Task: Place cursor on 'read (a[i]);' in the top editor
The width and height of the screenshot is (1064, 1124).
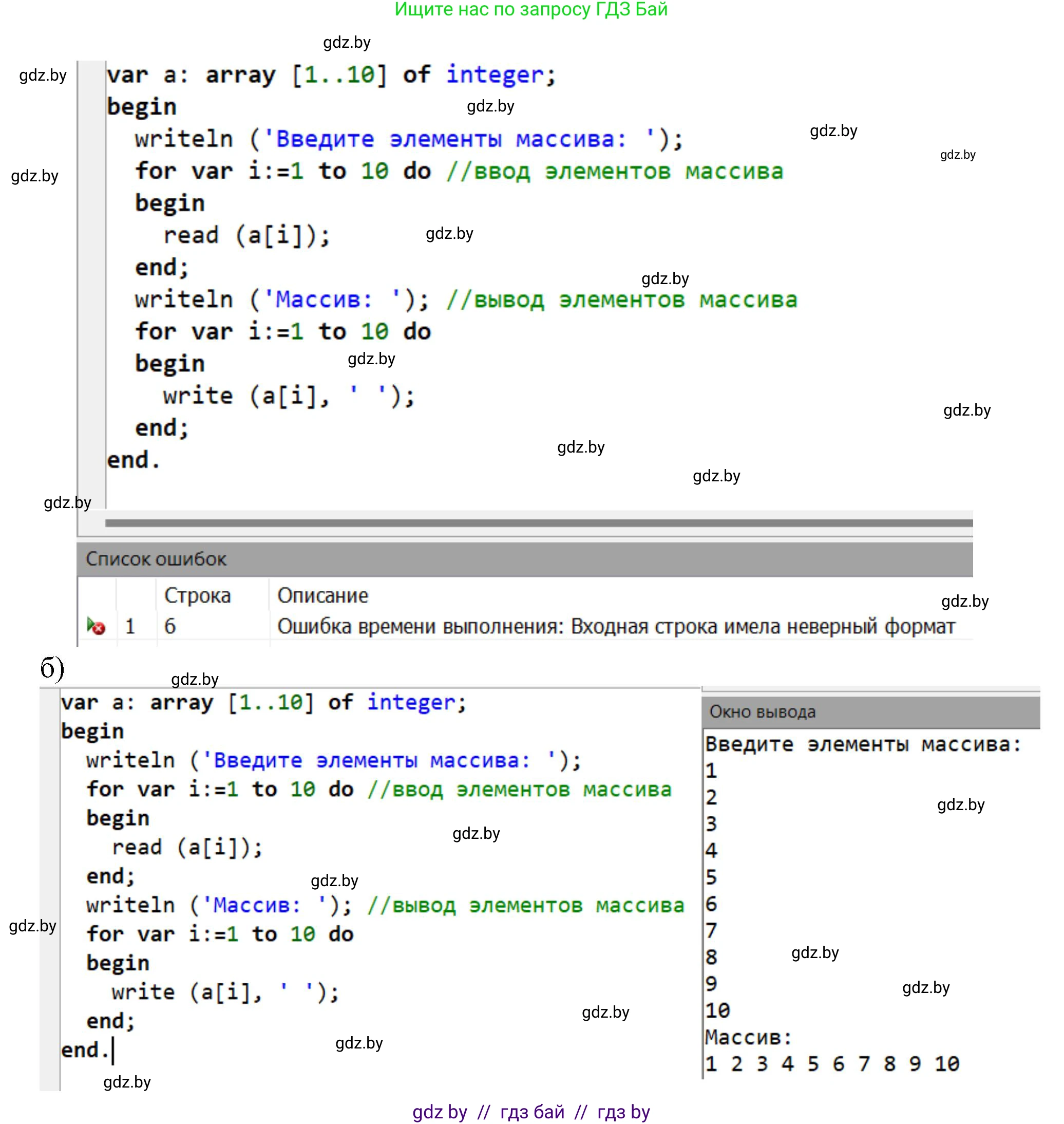Action: [246, 235]
